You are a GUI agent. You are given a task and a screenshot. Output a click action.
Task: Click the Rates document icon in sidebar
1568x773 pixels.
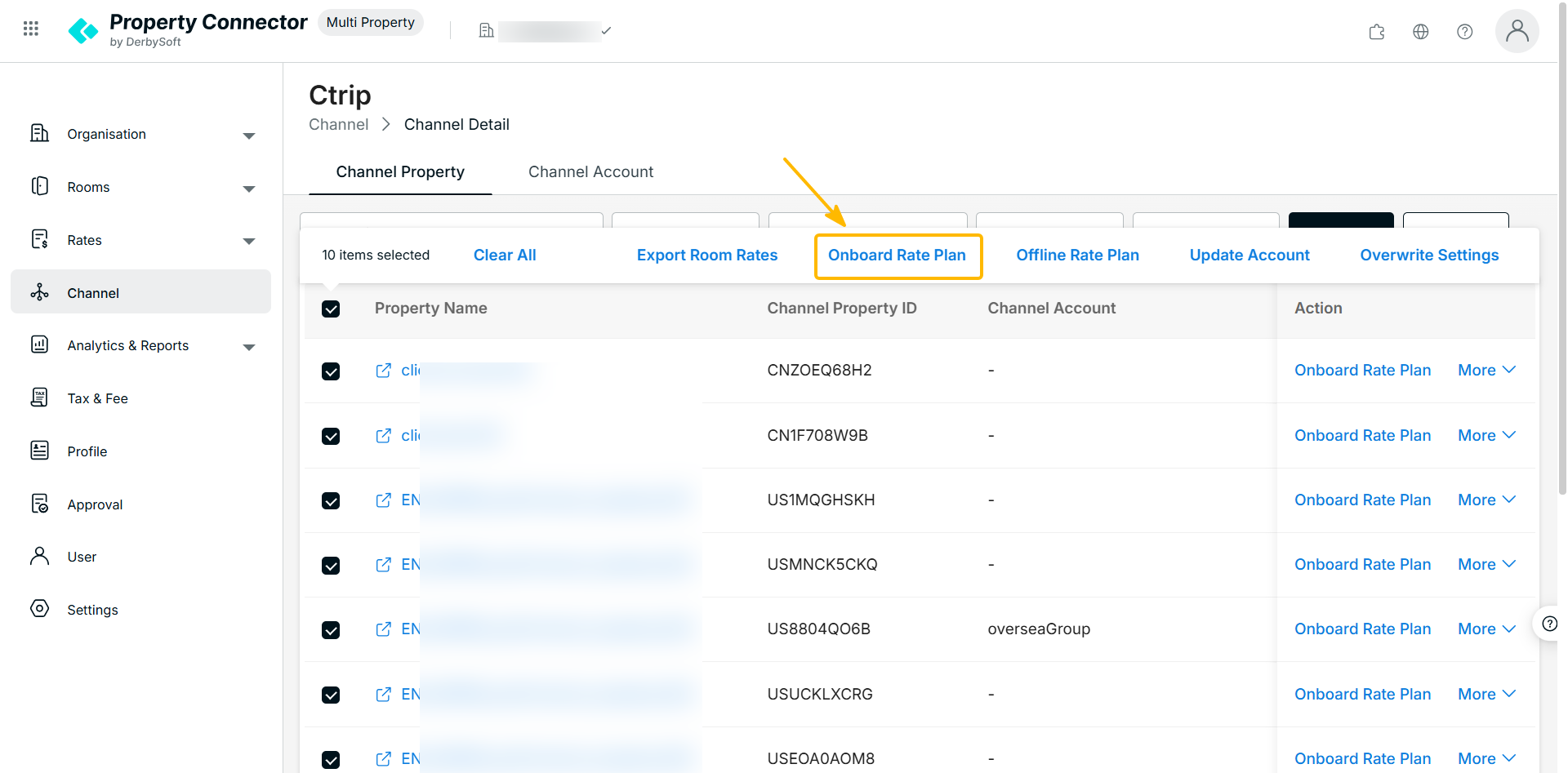click(39, 239)
